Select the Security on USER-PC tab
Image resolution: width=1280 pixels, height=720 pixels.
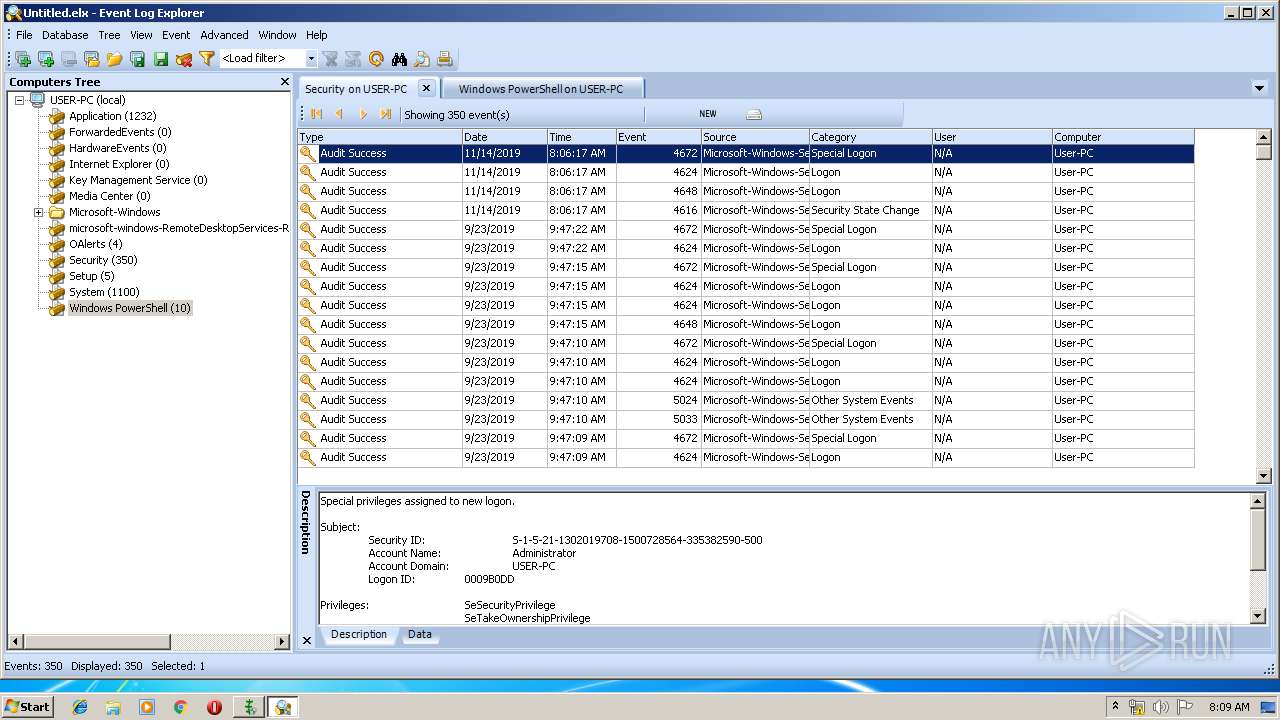pos(356,89)
